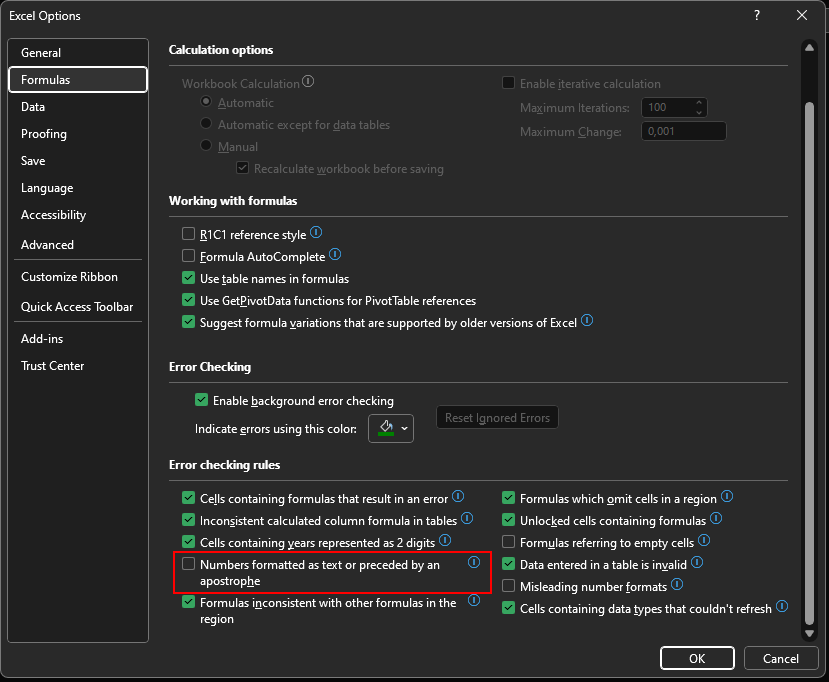Click info icon for Formulas referring to empty cells
This screenshot has width=829, height=682.
704,542
